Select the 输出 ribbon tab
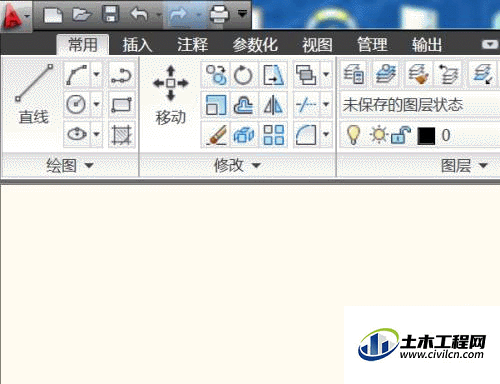500x384 pixels. (427, 45)
